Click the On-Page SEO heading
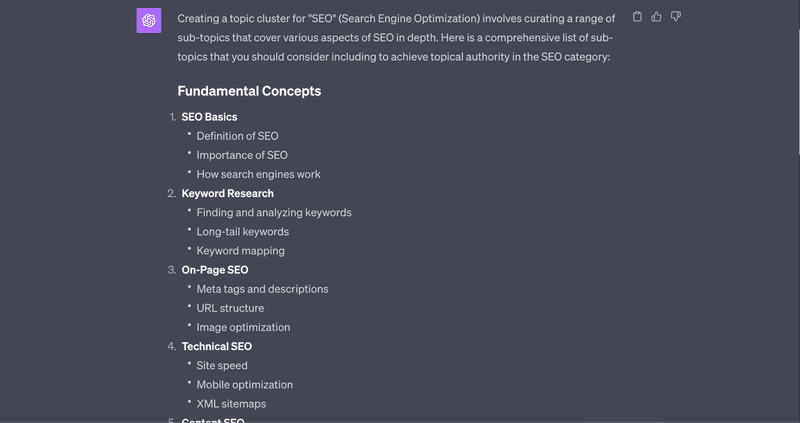 click(215, 270)
